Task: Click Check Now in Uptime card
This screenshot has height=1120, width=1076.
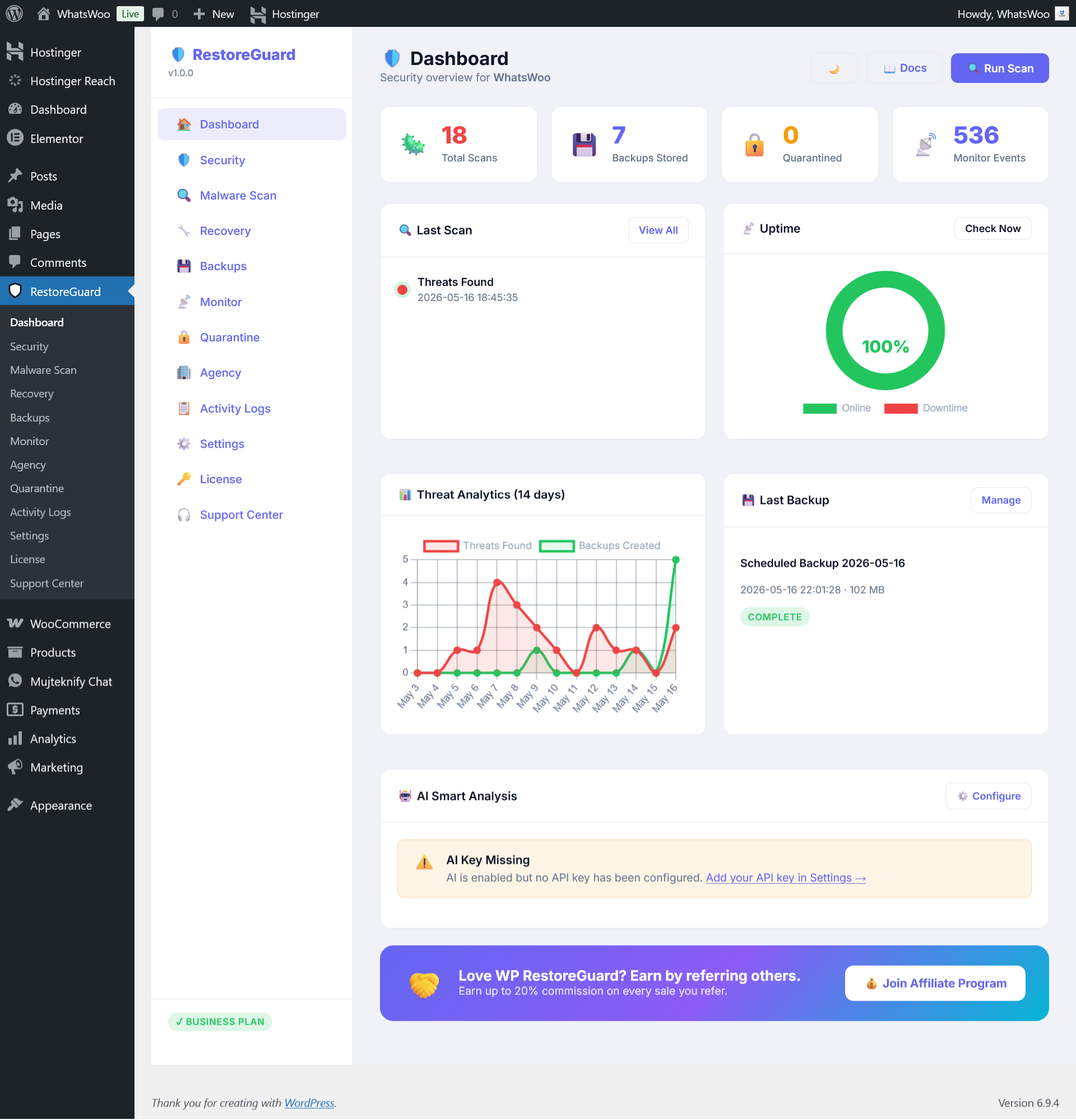Action: (x=992, y=229)
